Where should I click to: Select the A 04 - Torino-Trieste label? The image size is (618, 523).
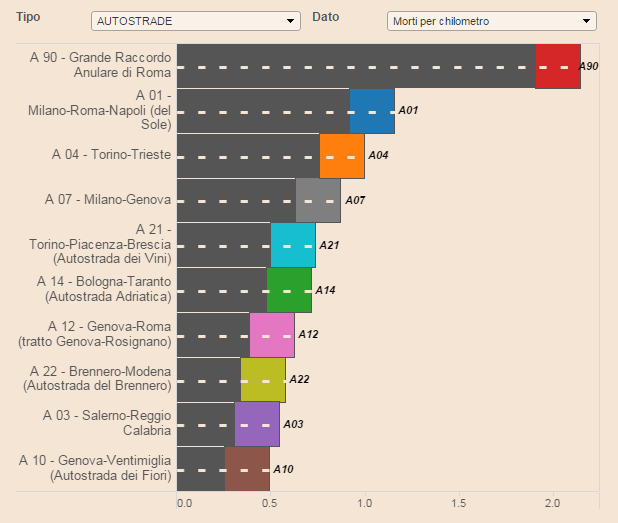110,155
